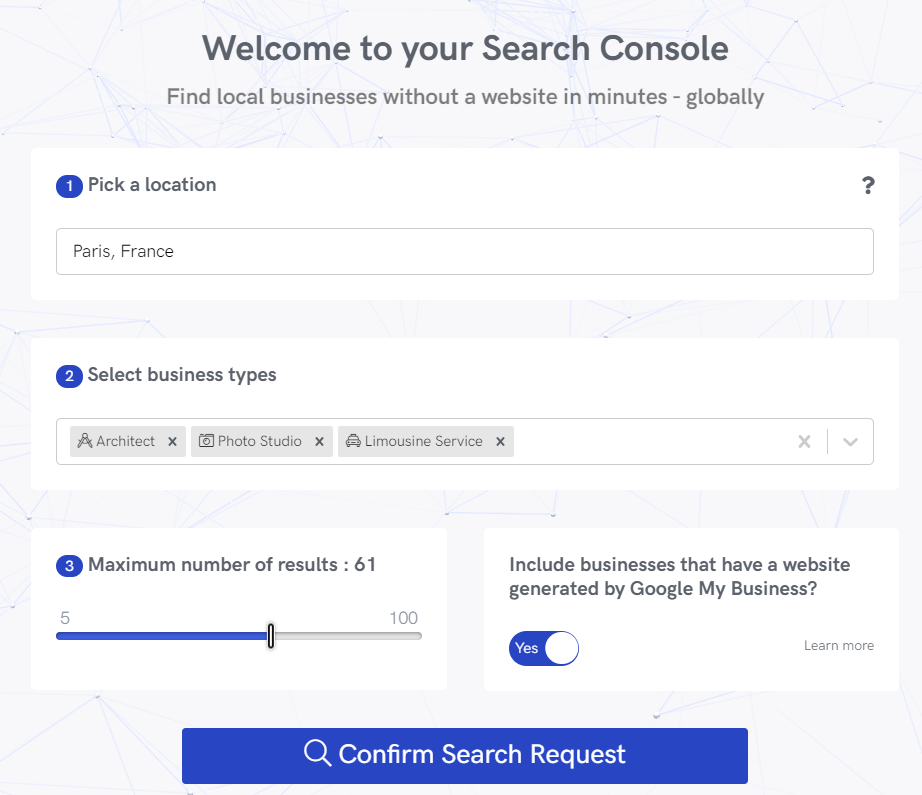The image size is (922, 795).
Task: Click the magnifying glass icon in confirm button
Action: (317, 755)
